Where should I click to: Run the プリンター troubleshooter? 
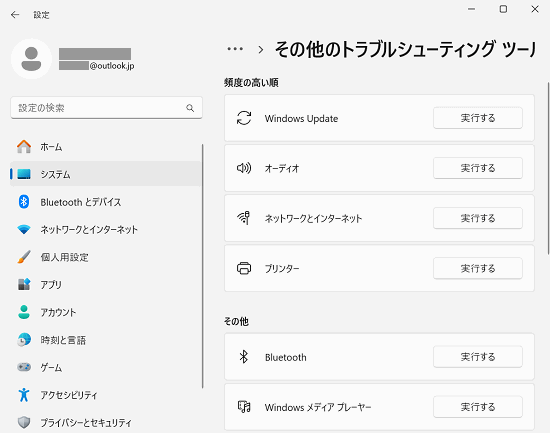478,268
